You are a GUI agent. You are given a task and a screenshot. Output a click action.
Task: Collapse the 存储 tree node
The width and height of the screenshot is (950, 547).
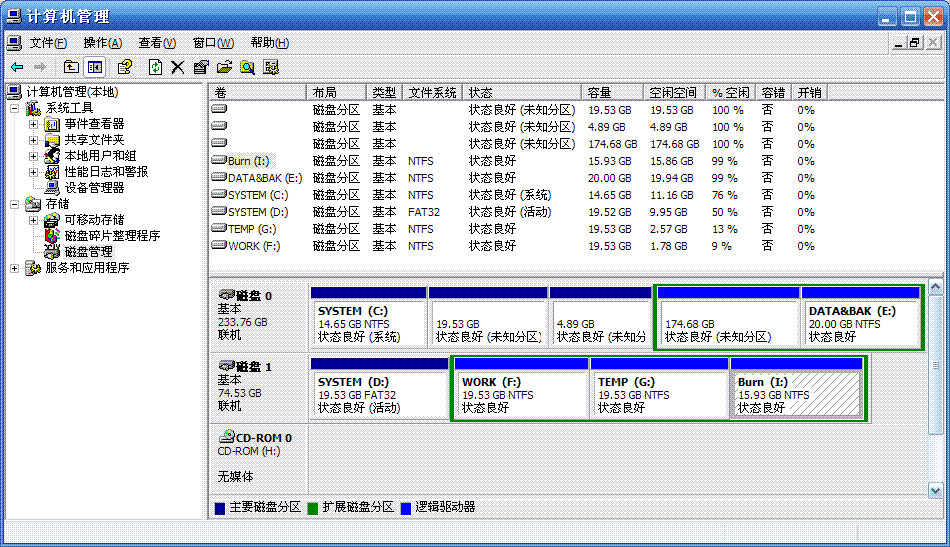(x=14, y=204)
